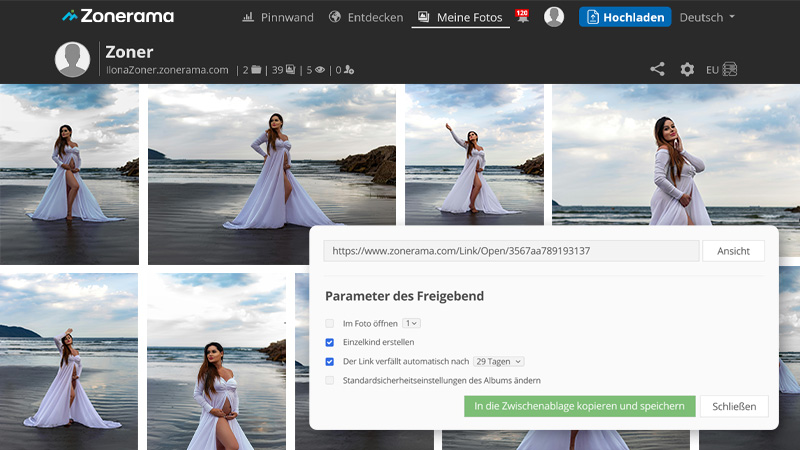Open the Deutsch language dropdown
The image size is (800, 450).
(x=707, y=17)
